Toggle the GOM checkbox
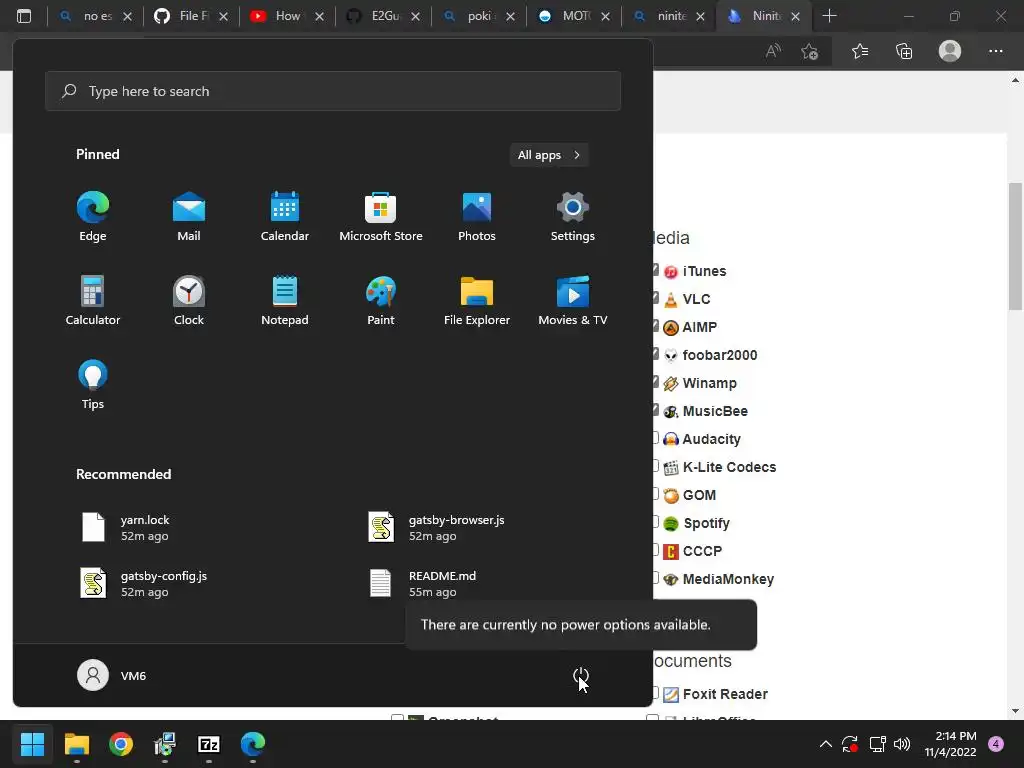The height and width of the screenshot is (768, 1024). click(654, 494)
